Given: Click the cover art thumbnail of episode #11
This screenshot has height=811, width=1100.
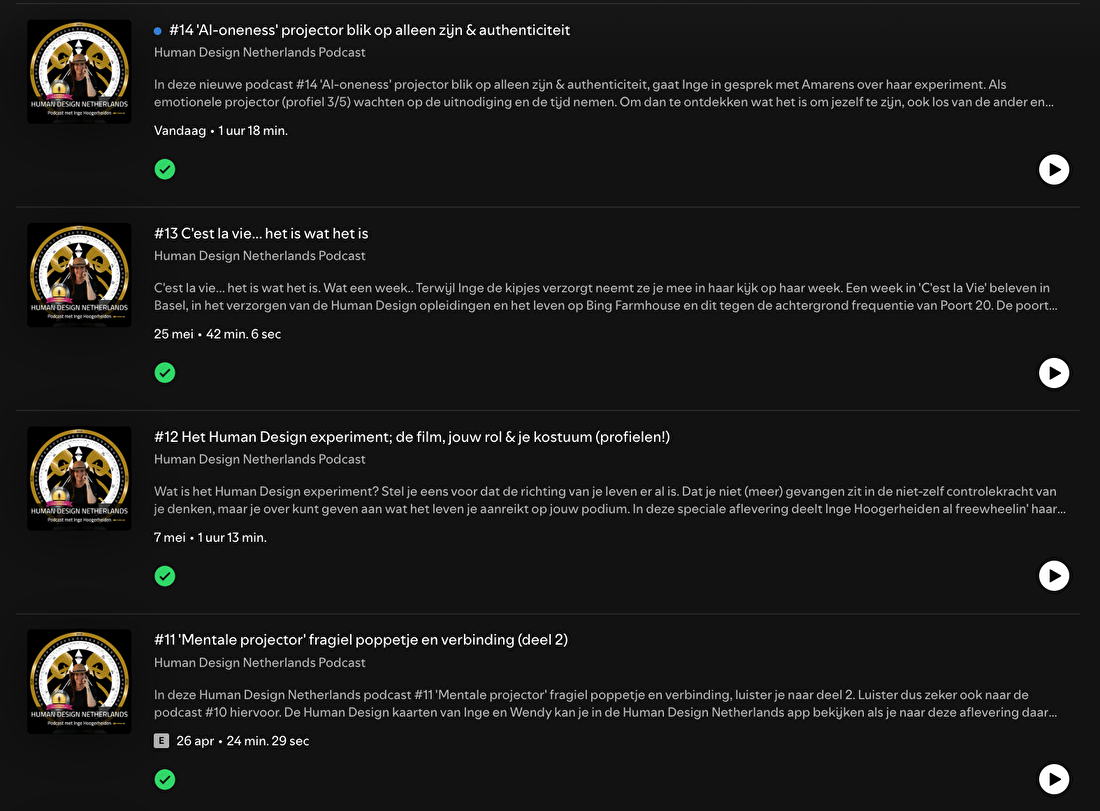Looking at the screenshot, I should click(79, 682).
